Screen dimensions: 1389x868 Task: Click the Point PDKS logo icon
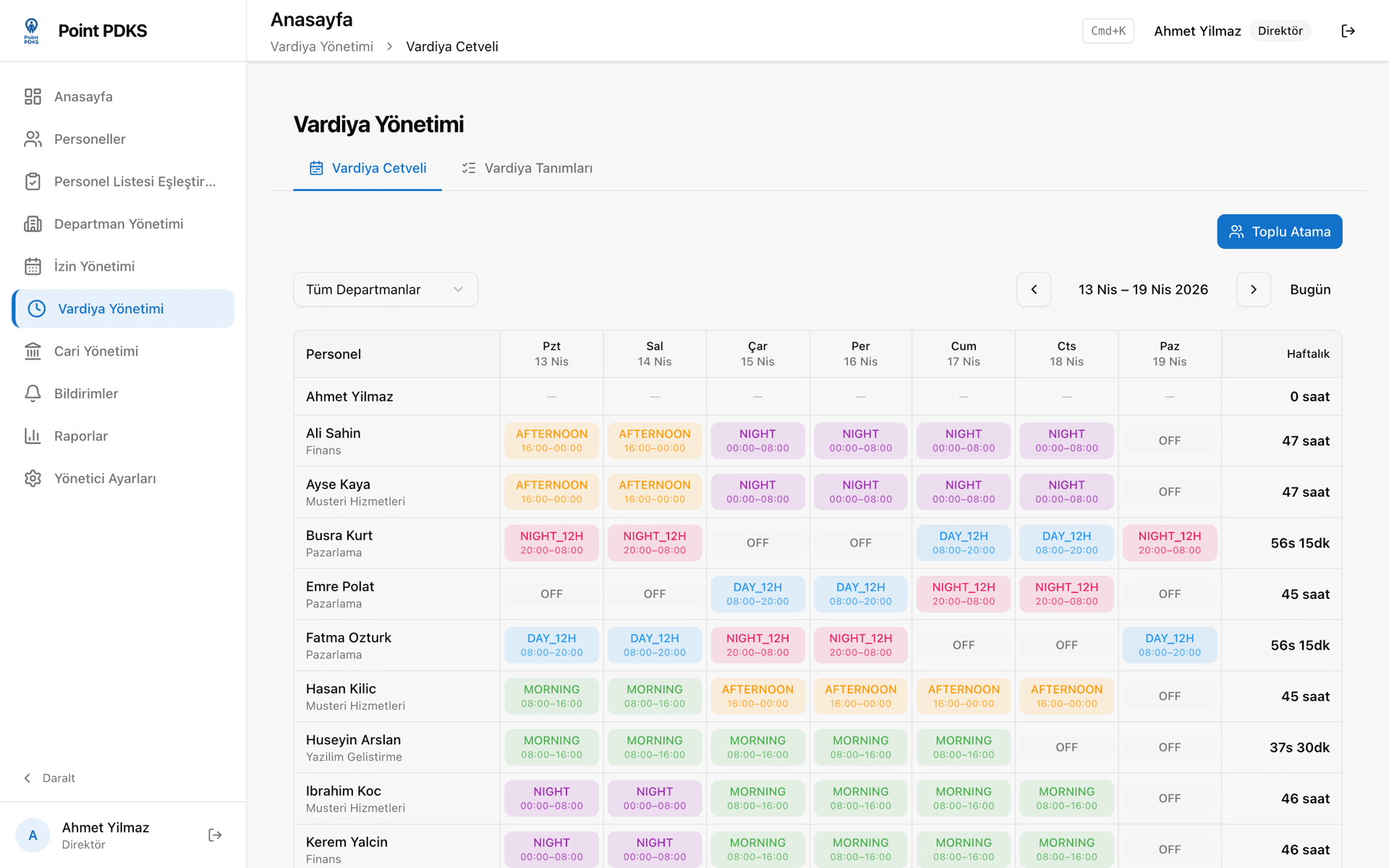(31, 30)
